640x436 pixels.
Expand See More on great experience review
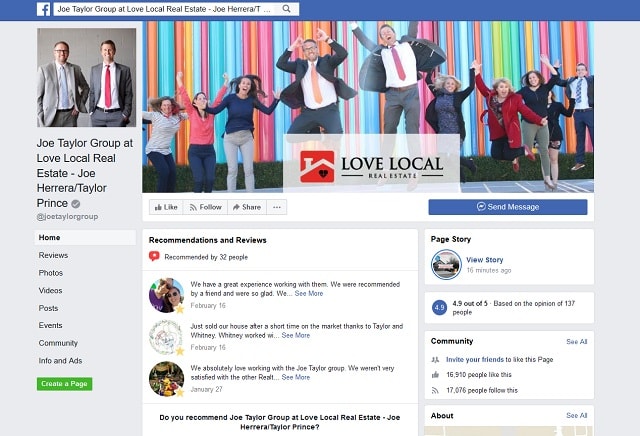[309, 294]
